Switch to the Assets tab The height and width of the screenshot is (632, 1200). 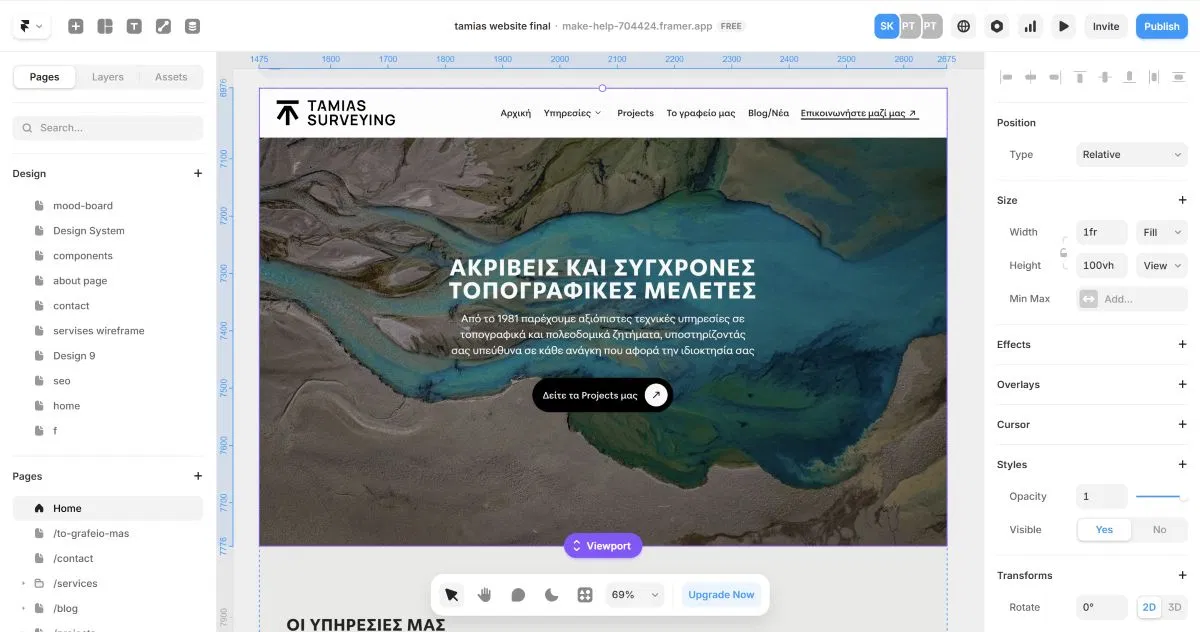[171, 77]
